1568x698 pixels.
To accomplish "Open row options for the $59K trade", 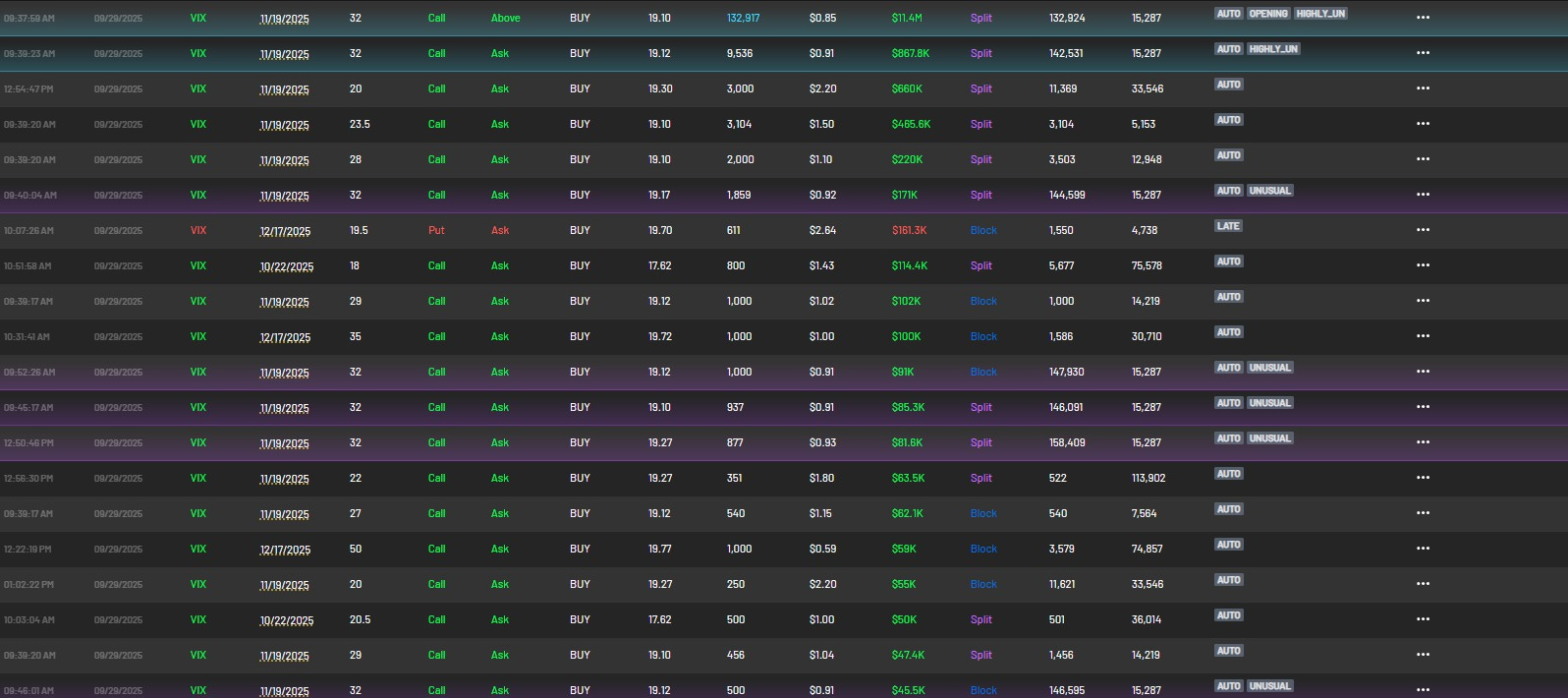I will click(1423, 549).
